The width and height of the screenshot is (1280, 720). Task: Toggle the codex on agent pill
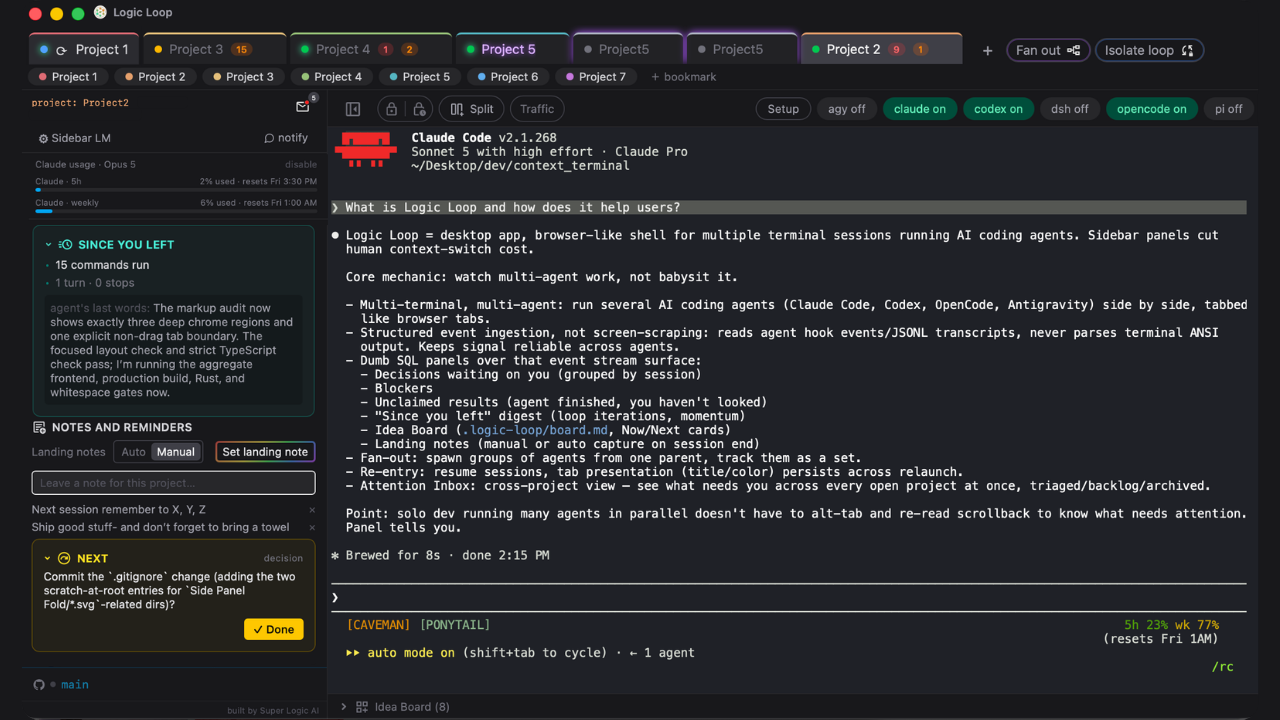click(998, 109)
